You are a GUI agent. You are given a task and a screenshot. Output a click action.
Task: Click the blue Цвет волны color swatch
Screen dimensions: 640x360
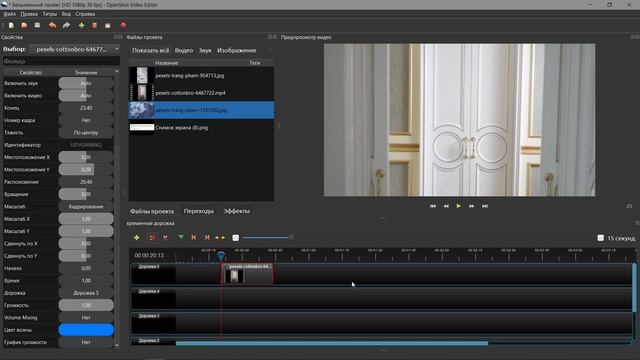[86, 330]
